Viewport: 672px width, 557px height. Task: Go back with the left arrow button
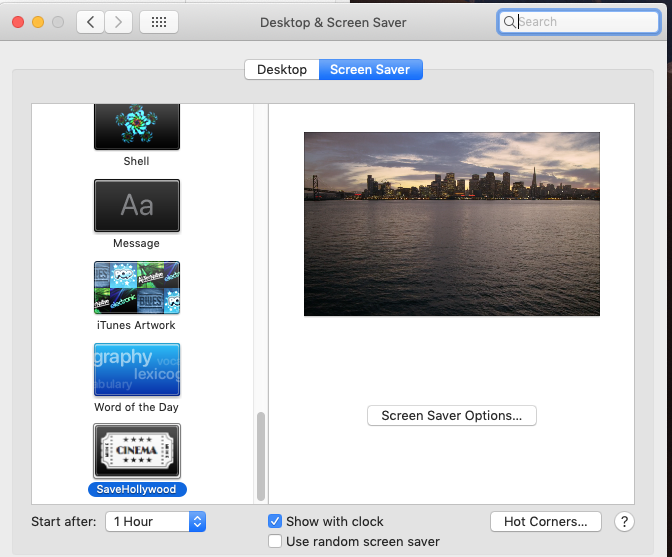tap(91, 21)
